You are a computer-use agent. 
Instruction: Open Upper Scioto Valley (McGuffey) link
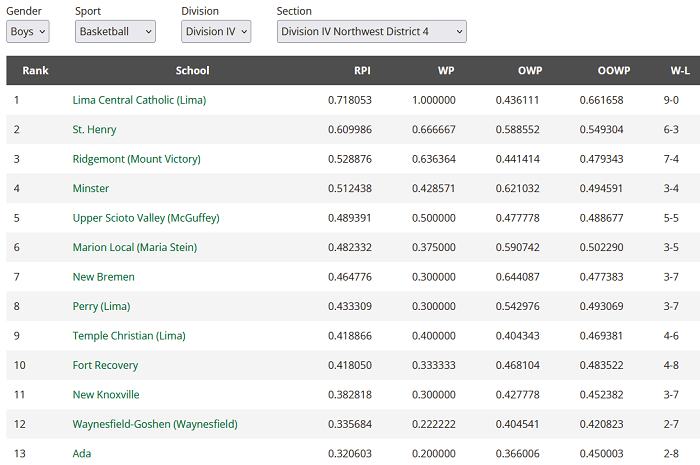click(145, 218)
